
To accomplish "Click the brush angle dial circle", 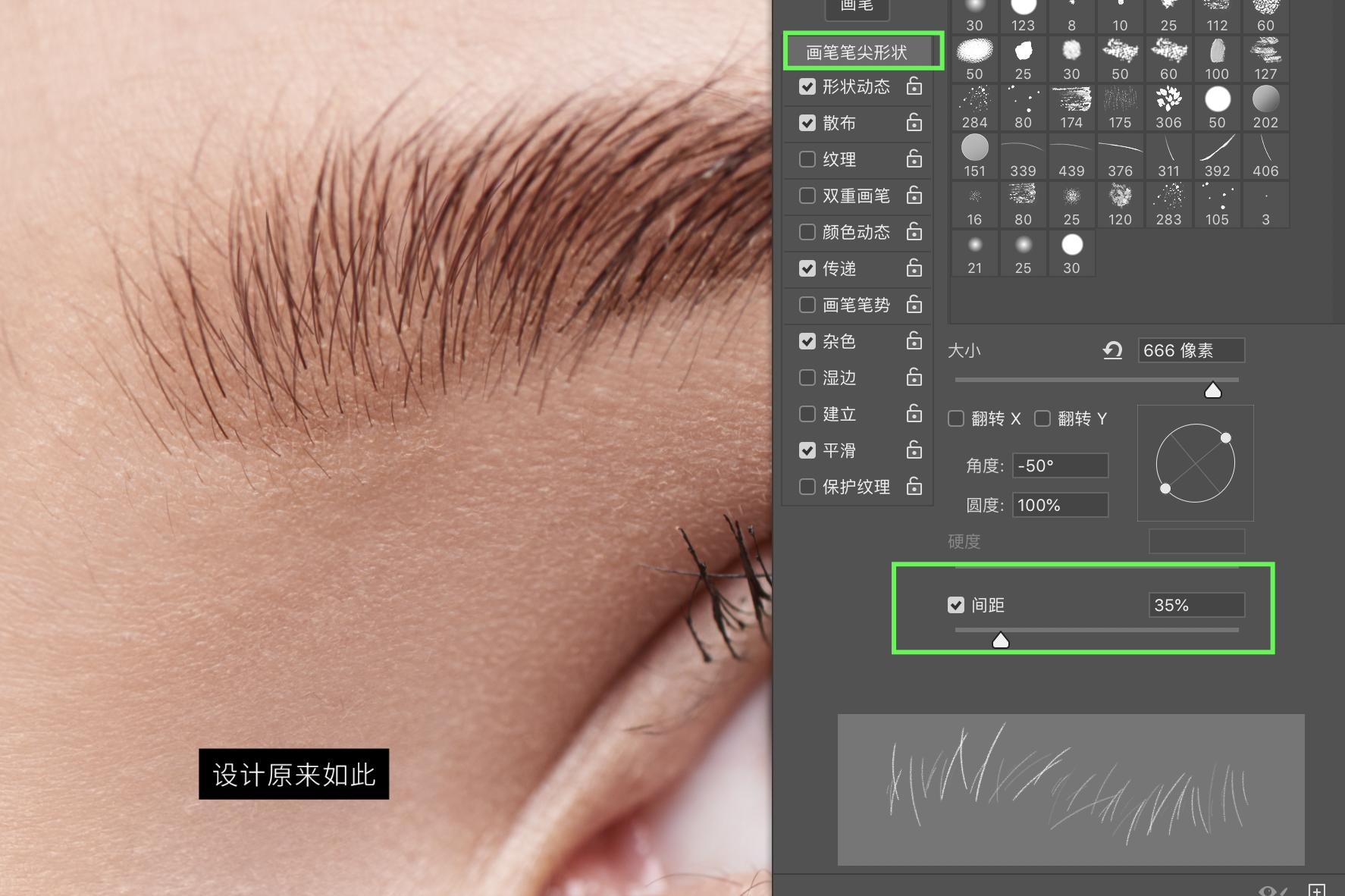I will coord(1195,463).
